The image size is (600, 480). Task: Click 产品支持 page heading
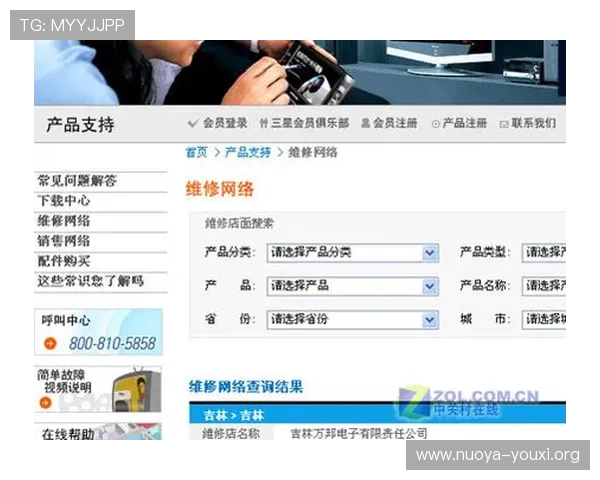pos(80,125)
